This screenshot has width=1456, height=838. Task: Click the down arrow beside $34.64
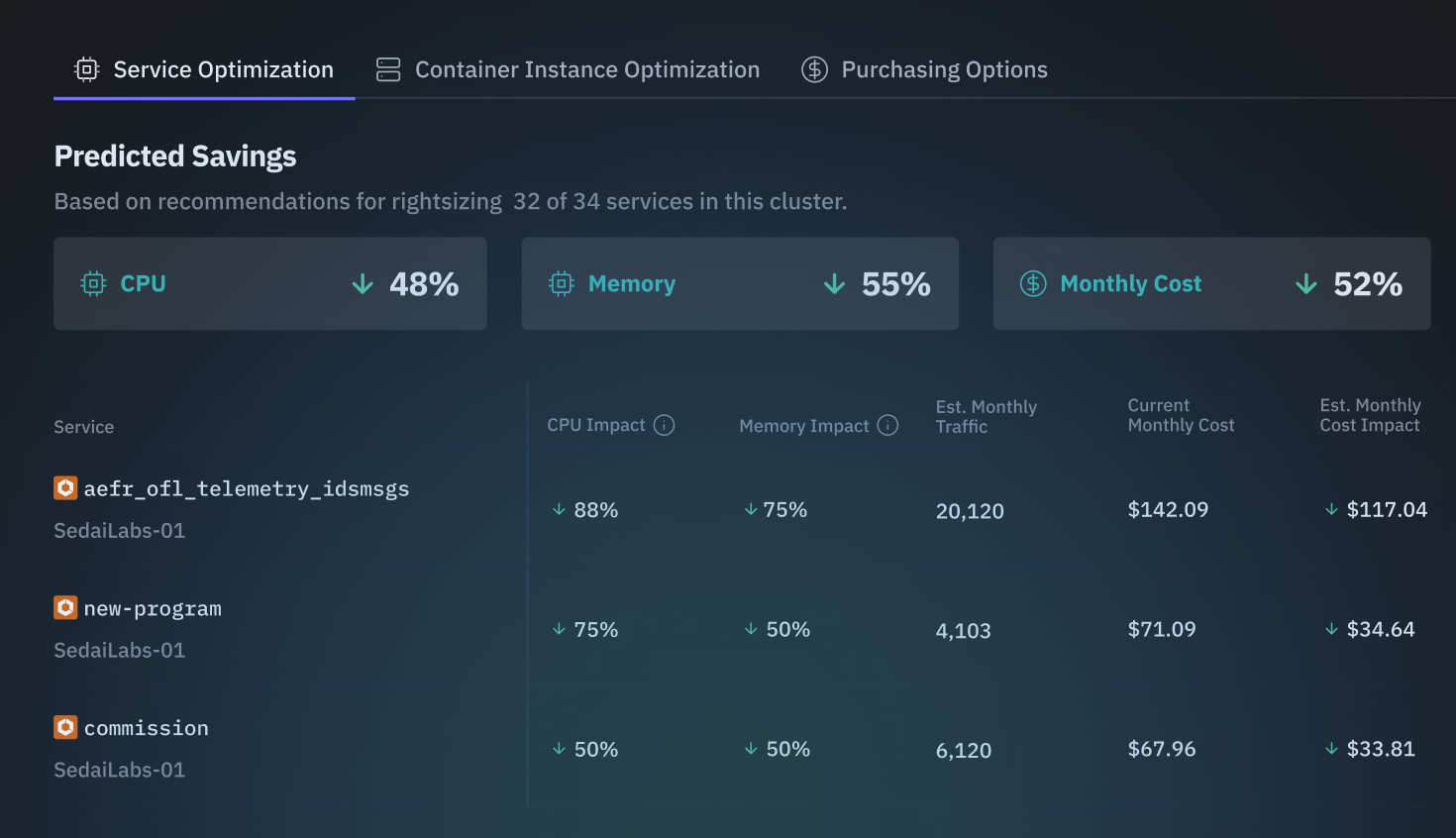[x=1331, y=629]
